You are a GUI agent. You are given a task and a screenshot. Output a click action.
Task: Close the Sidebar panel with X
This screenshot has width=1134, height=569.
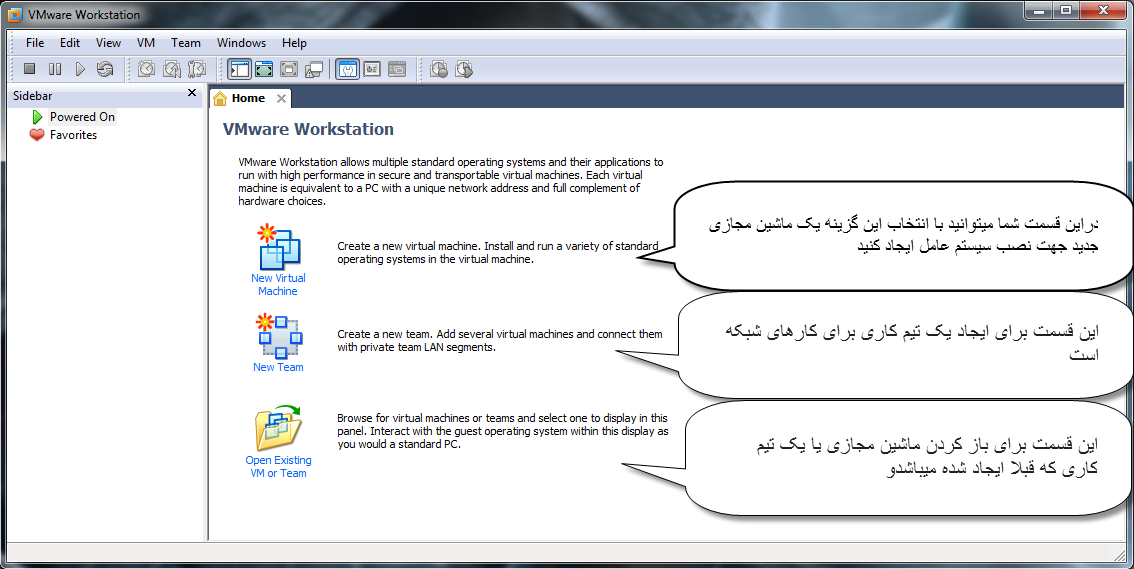coord(192,93)
